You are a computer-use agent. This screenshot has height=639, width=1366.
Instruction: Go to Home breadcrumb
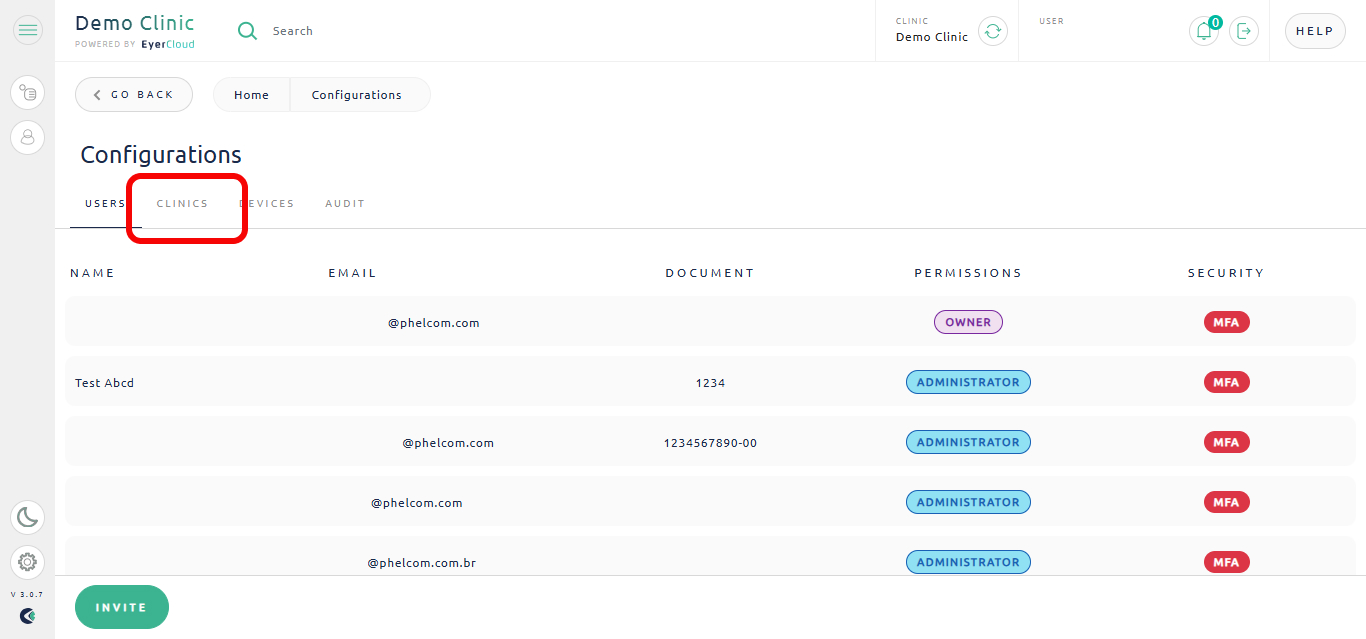point(252,95)
